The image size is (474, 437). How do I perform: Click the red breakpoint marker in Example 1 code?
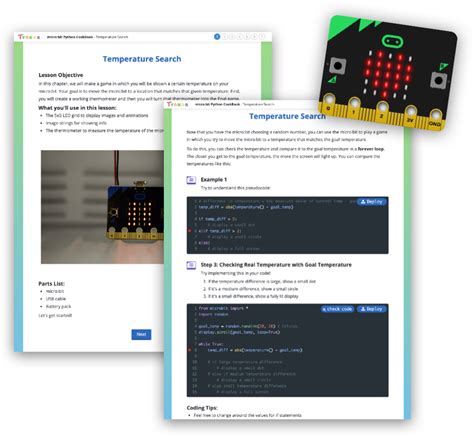point(190,231)
